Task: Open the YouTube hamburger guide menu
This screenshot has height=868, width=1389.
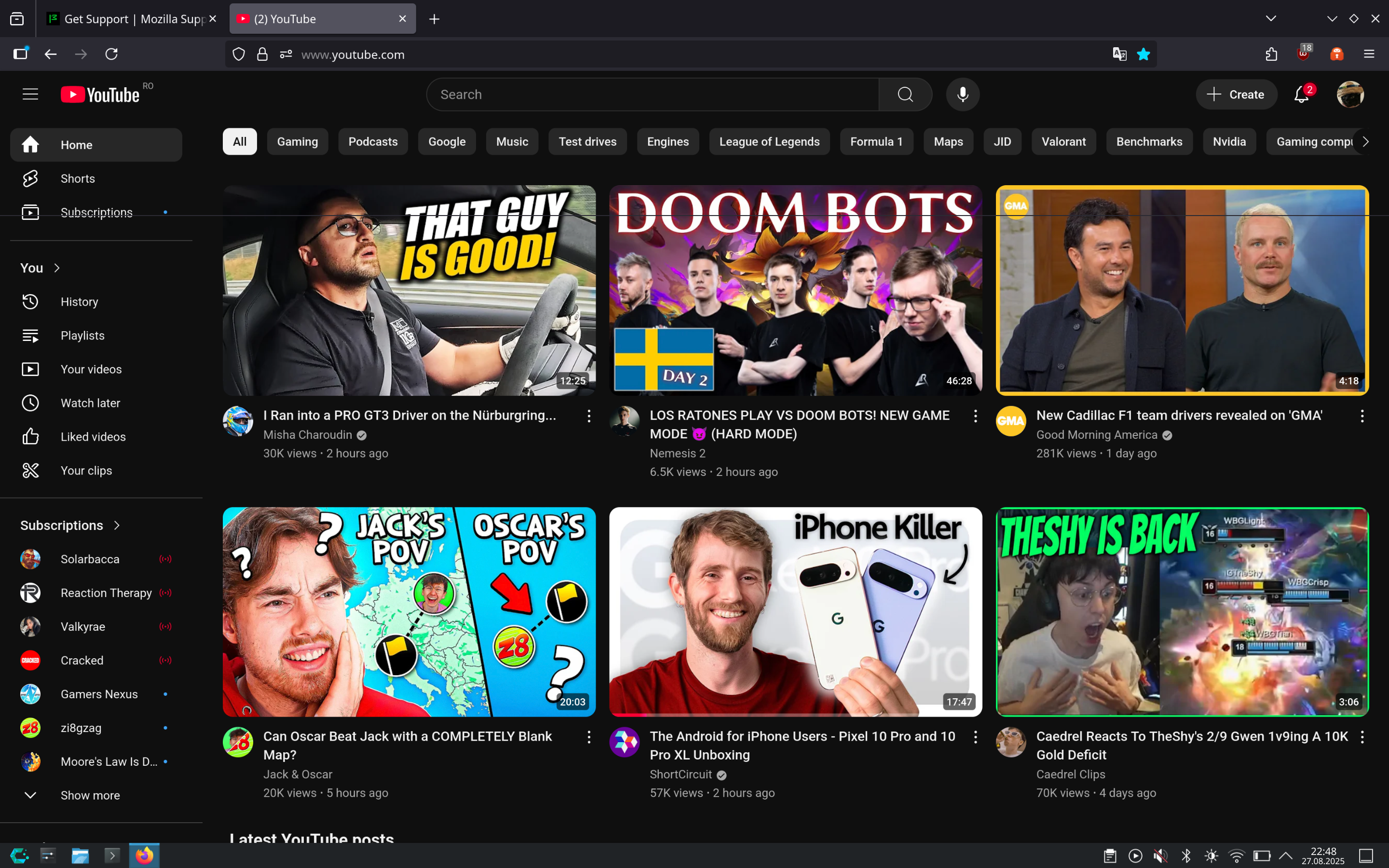Action: [x=30, y=94]
